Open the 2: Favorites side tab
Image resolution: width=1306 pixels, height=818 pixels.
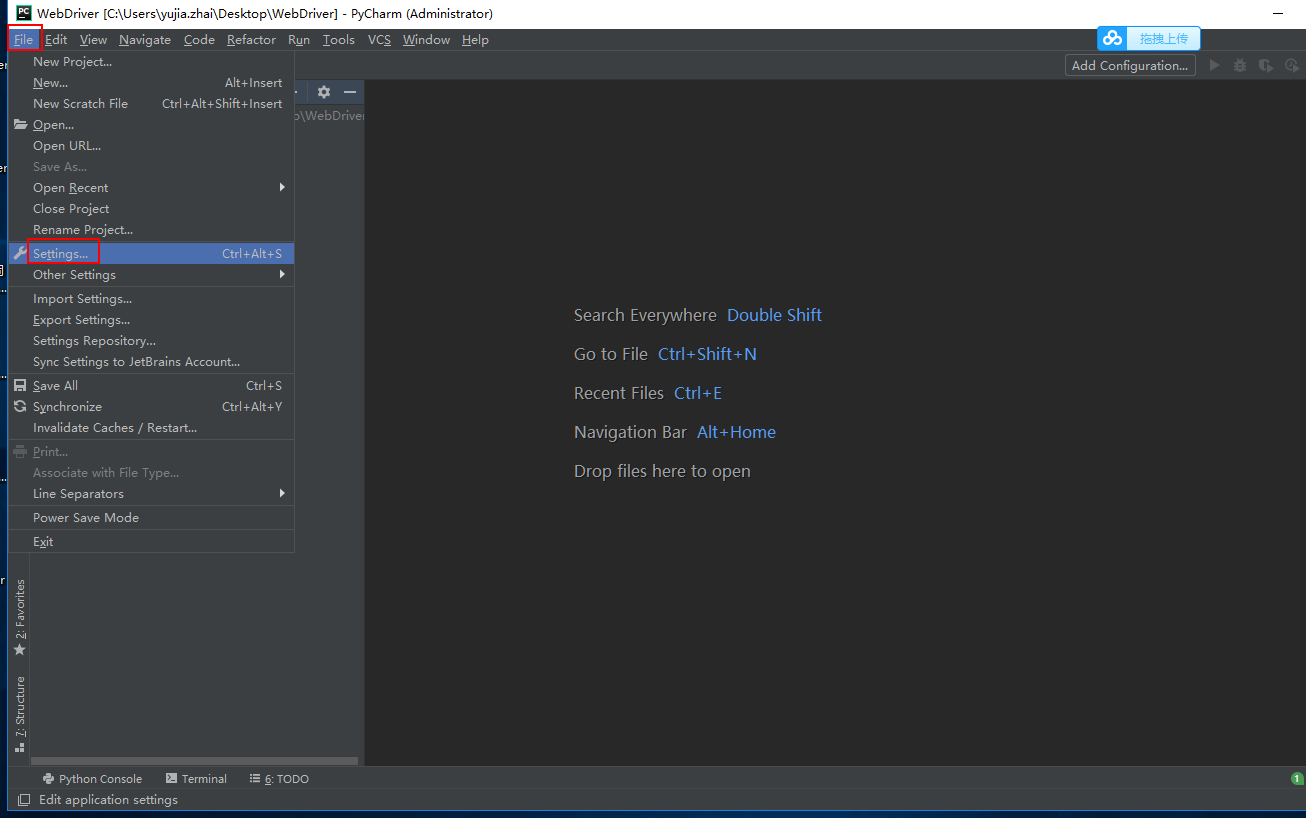tap(19, 617)
